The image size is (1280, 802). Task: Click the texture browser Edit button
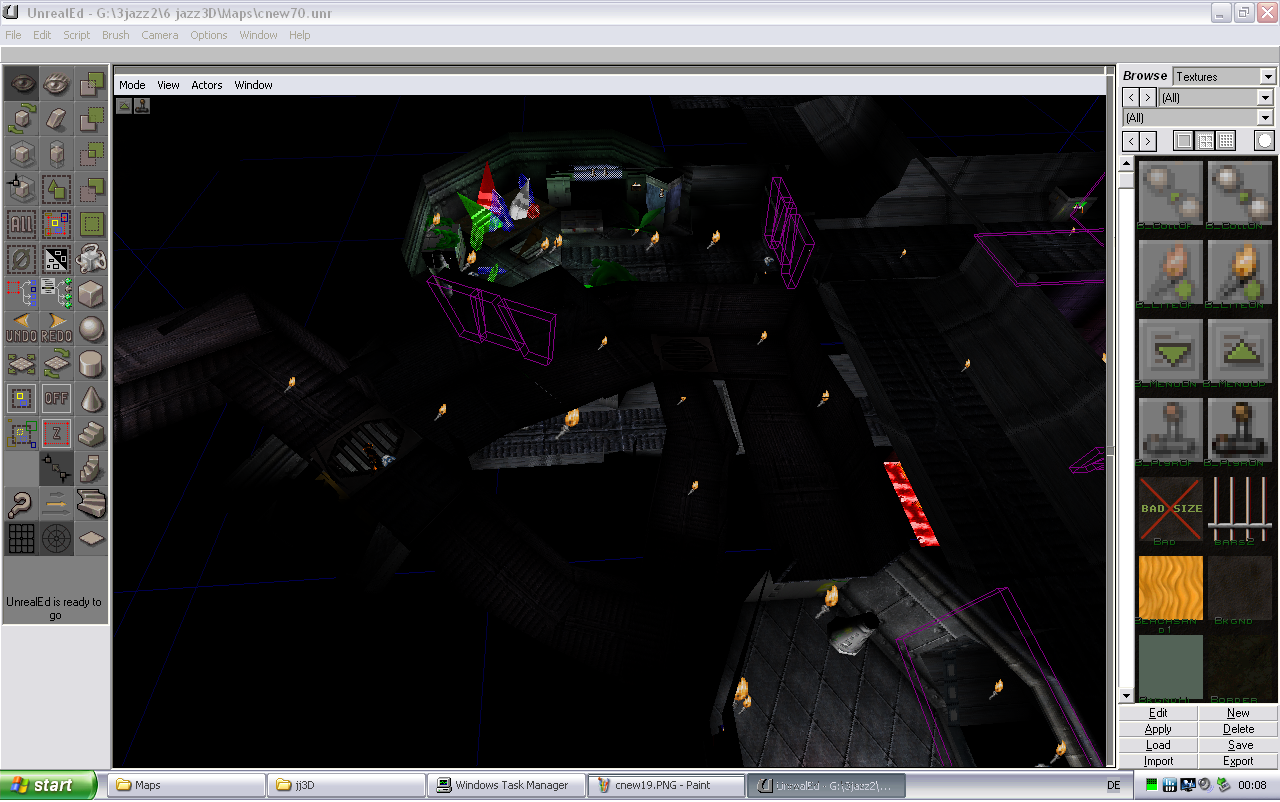[1158, 713]
